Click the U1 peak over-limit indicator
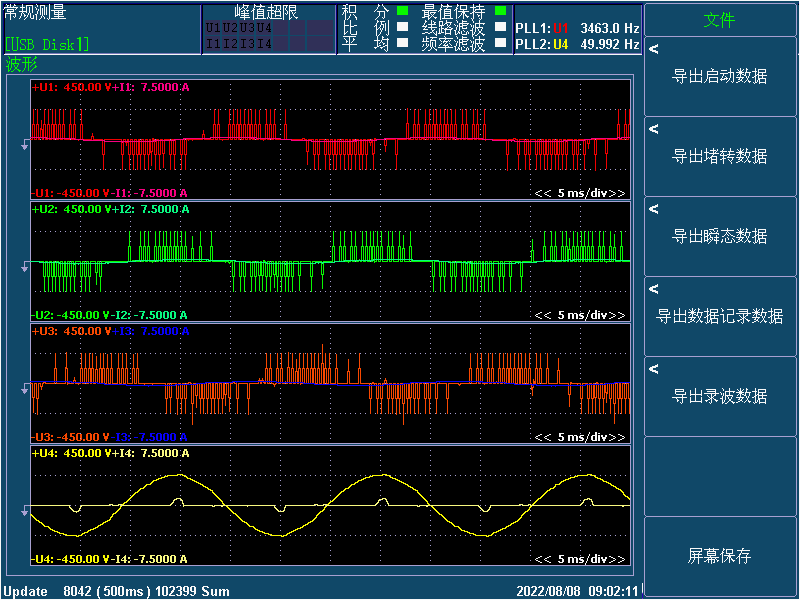800x600 pixels. [x=211, y=28]
